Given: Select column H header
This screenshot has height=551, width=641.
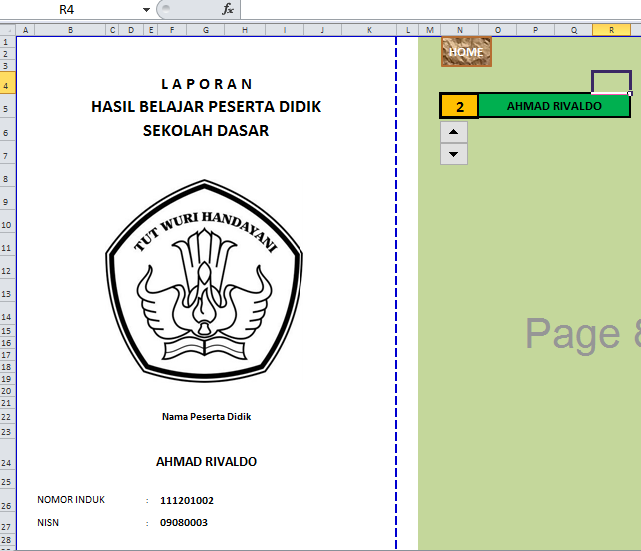Looking at the screenshot, I should (245, 30).
